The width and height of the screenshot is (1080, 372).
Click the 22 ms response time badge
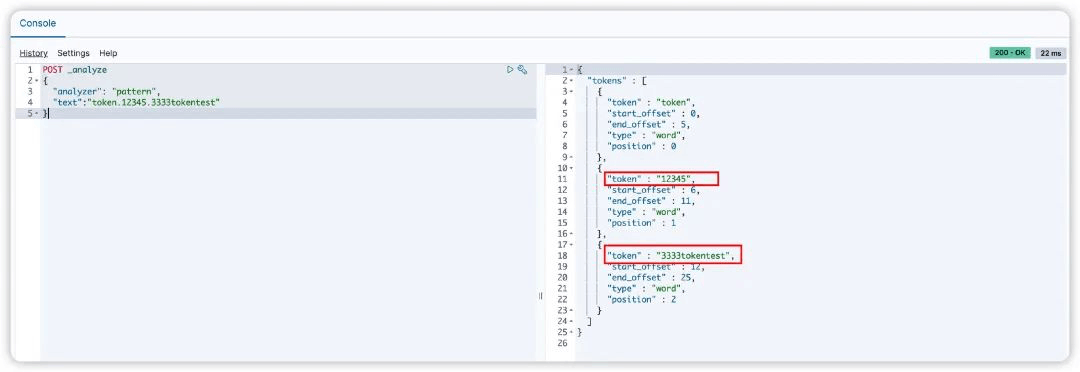pyautogui.click(x=1051, y=53)
